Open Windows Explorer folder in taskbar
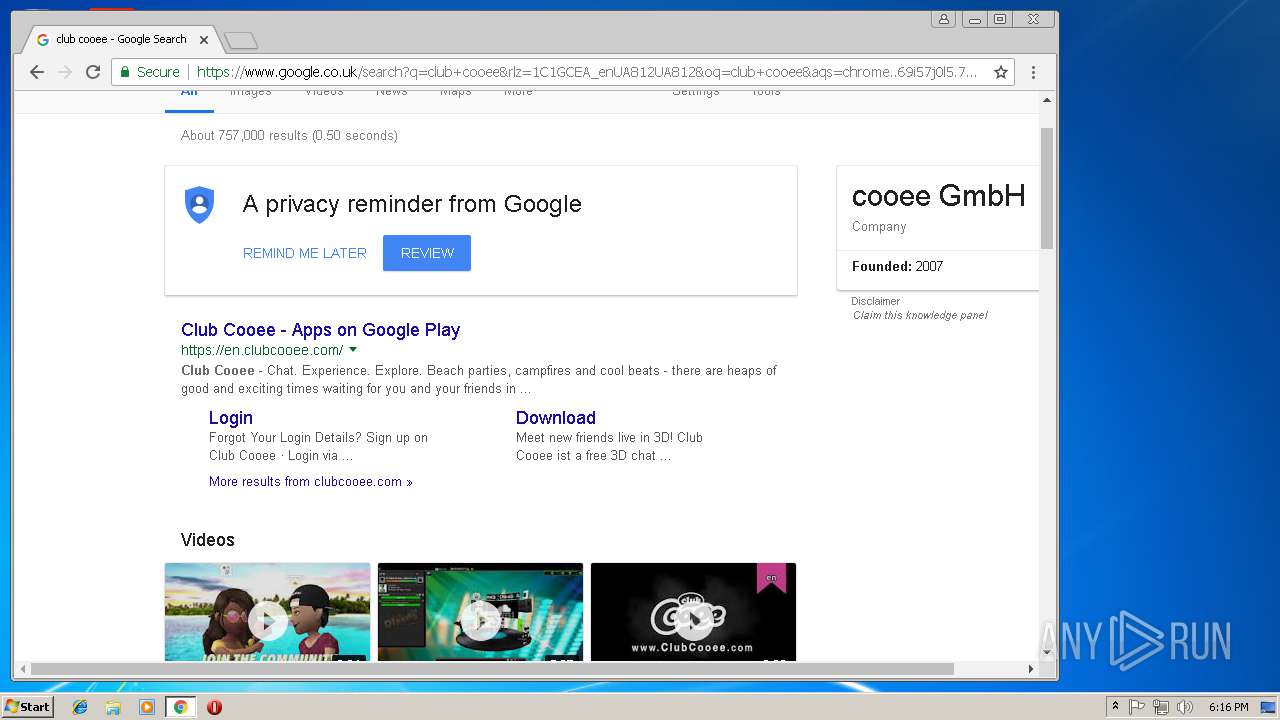The image size is (1280, 720). [x=113, y=707]
